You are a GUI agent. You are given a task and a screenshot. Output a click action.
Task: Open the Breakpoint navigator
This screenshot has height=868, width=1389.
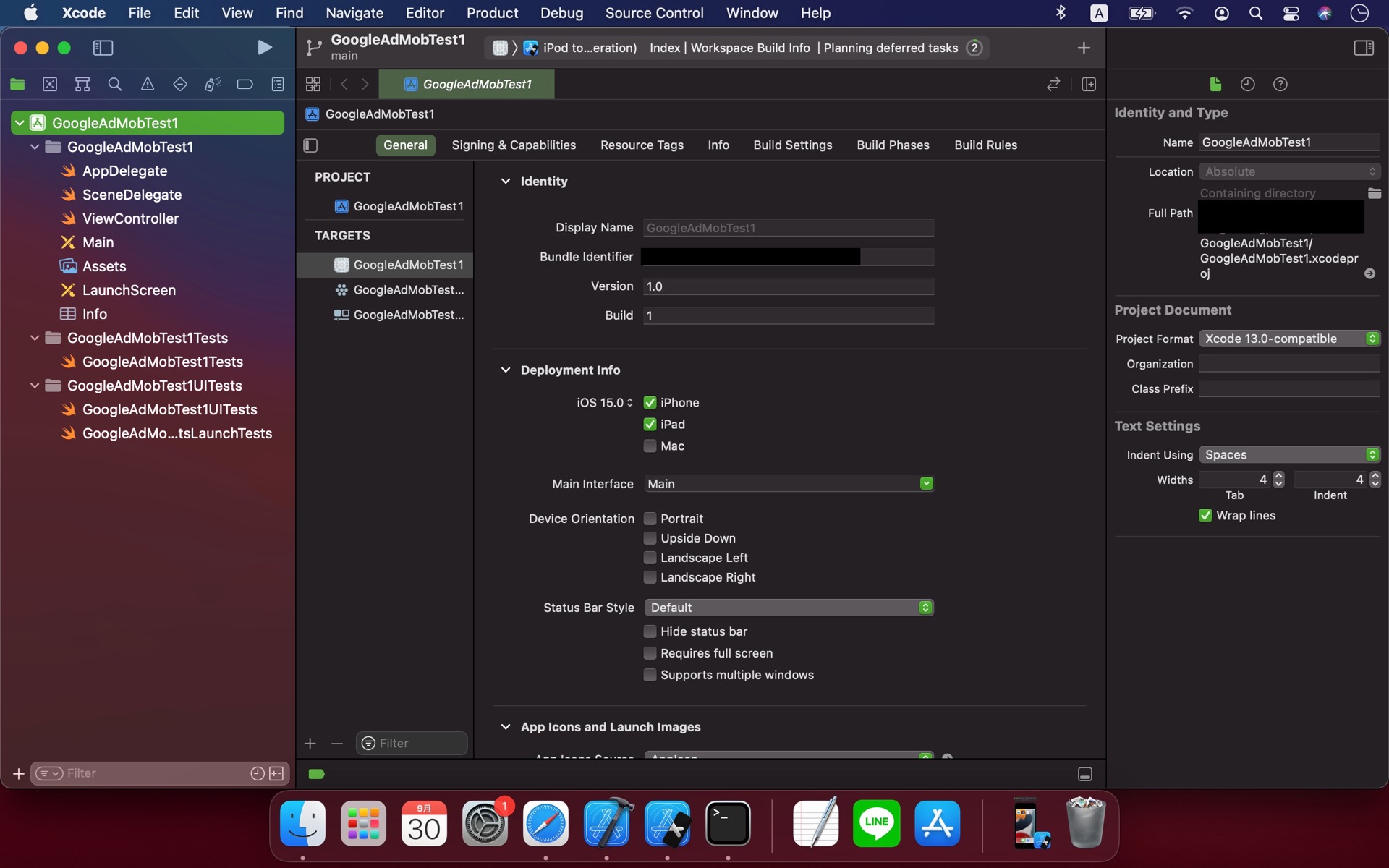245,85
